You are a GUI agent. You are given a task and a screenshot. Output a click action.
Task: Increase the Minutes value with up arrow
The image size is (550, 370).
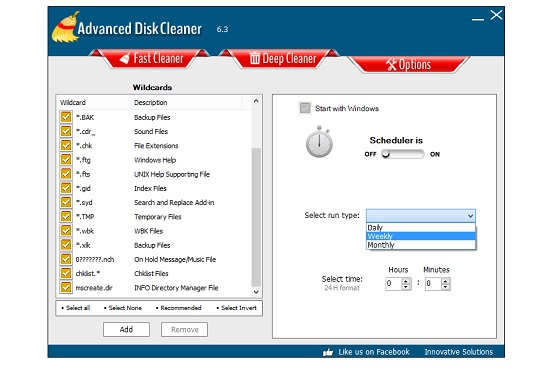click(x=445, y=281)
